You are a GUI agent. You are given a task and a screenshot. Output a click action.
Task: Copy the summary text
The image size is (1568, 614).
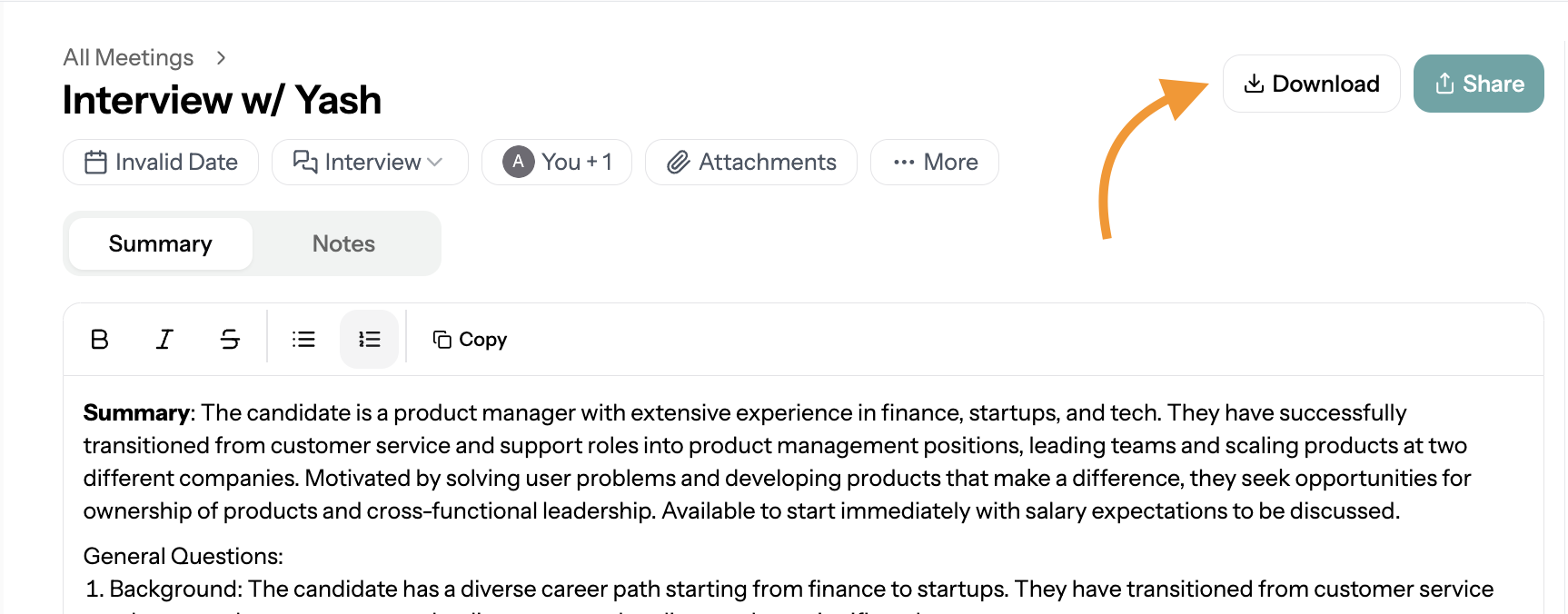pos(470,340)
